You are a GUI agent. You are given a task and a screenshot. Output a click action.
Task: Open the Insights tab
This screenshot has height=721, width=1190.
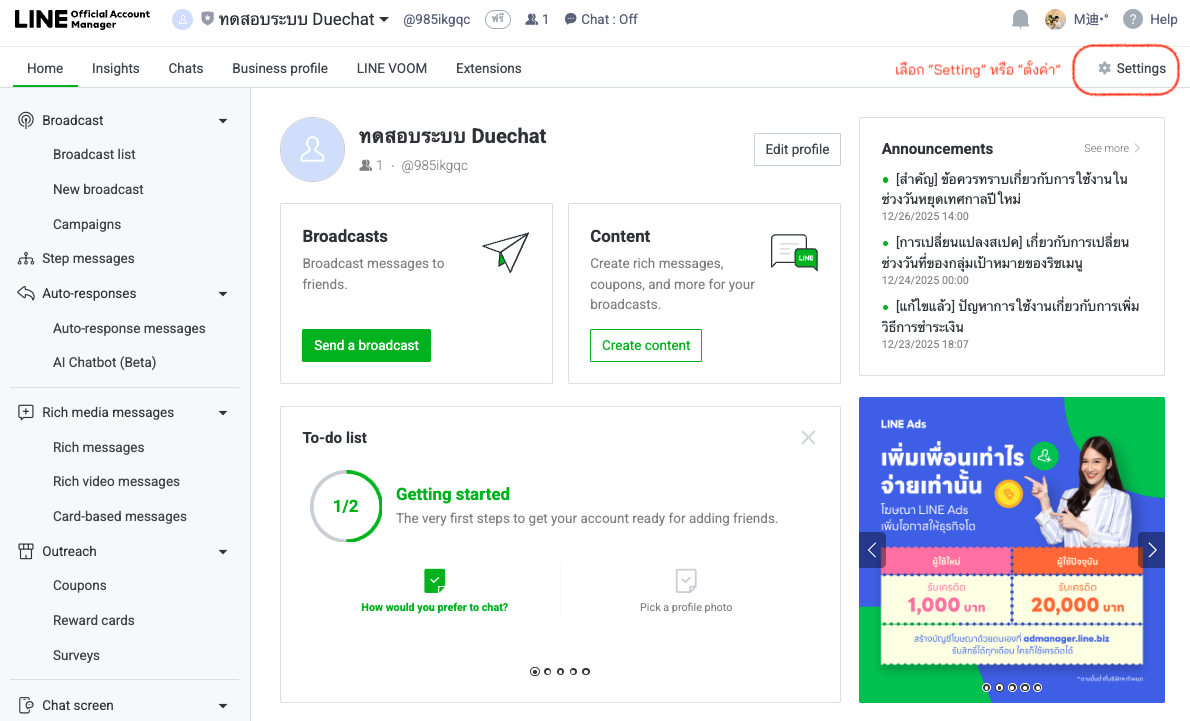(115, 68)
